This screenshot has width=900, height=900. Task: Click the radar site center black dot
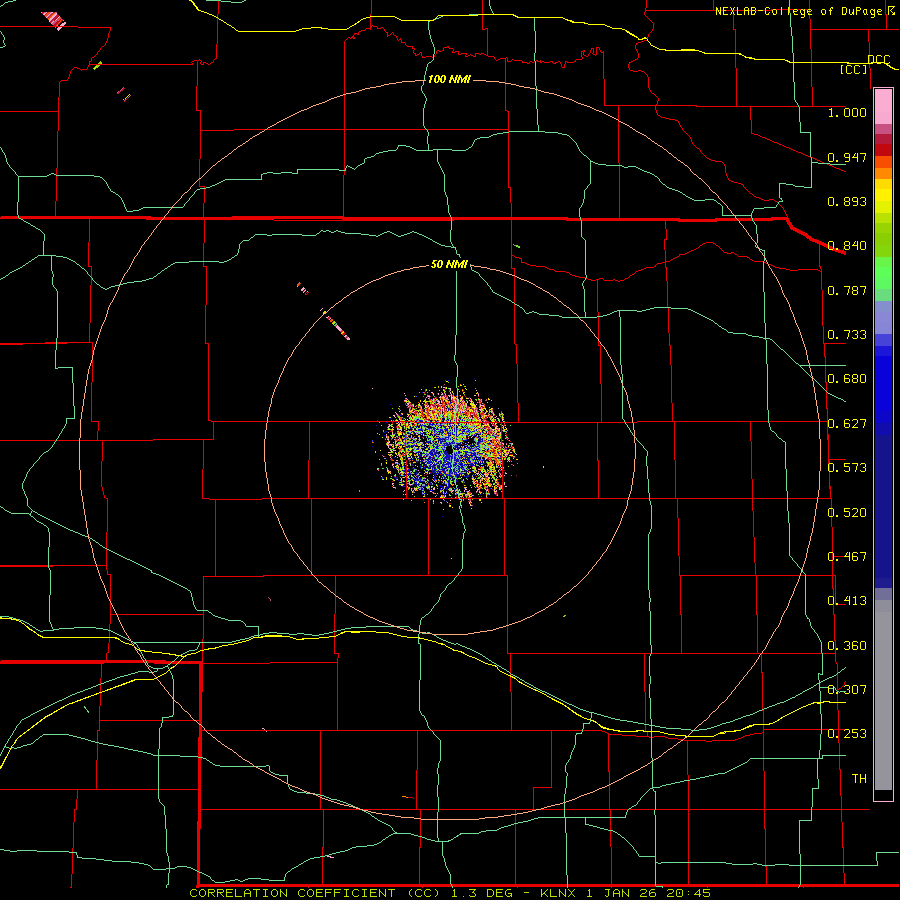coord(449,451)
